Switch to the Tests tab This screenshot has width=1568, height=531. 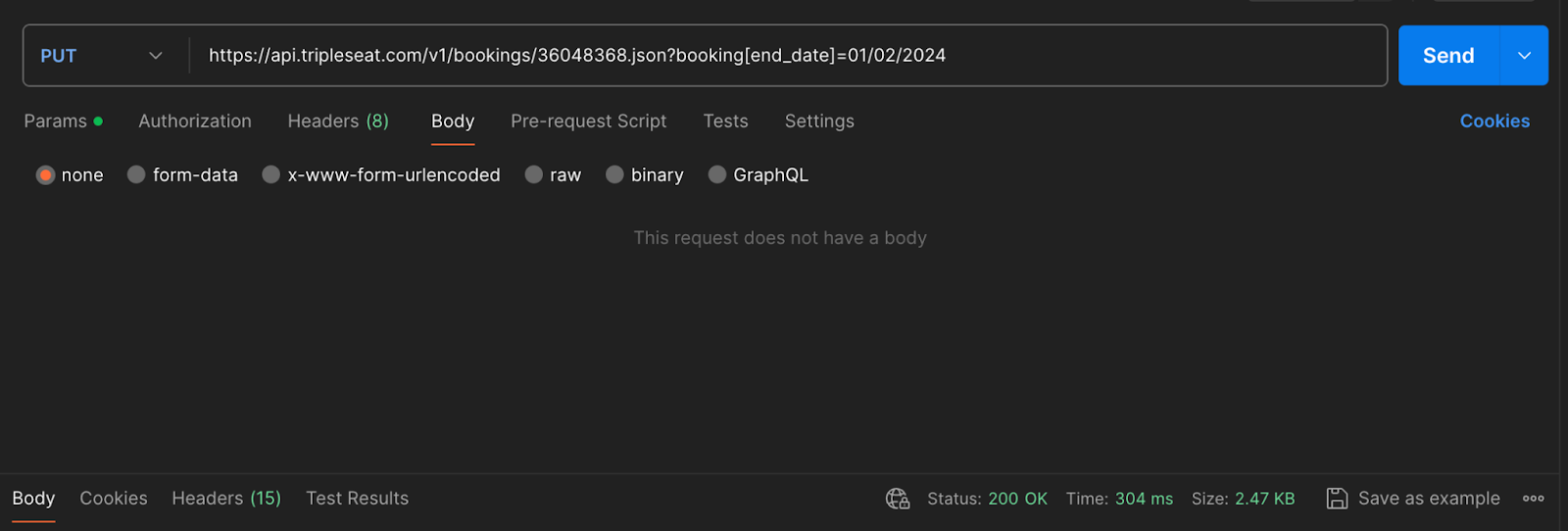coord(725,121)
